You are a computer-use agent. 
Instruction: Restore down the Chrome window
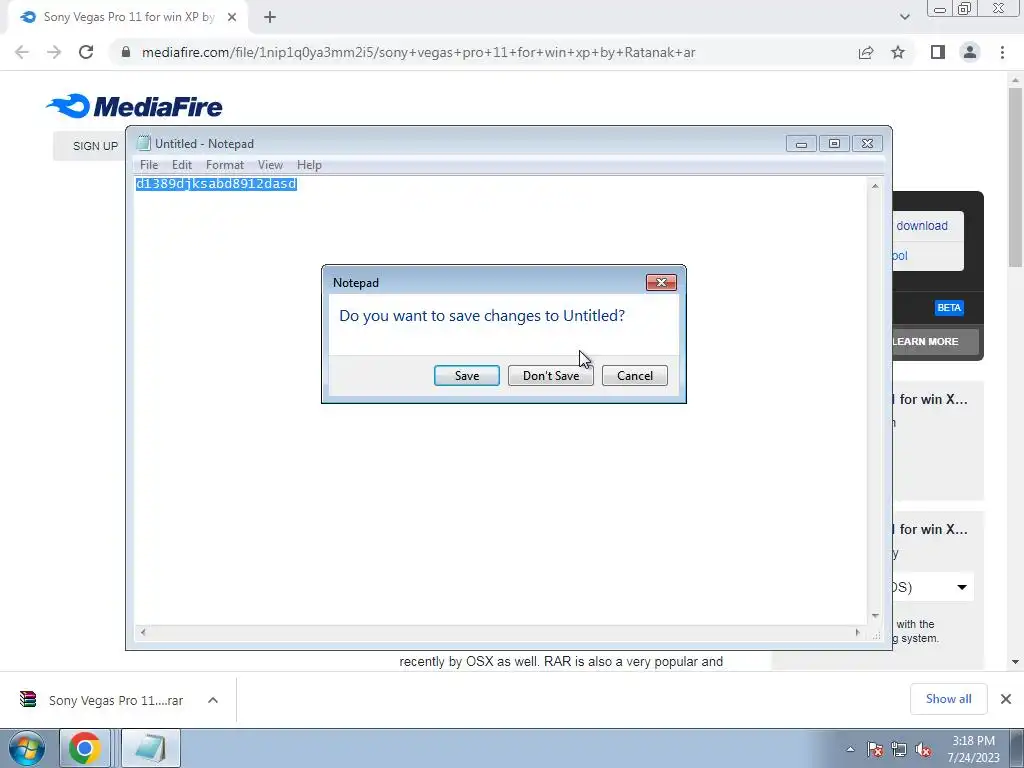pyautogui.click(x=965, y=9)
